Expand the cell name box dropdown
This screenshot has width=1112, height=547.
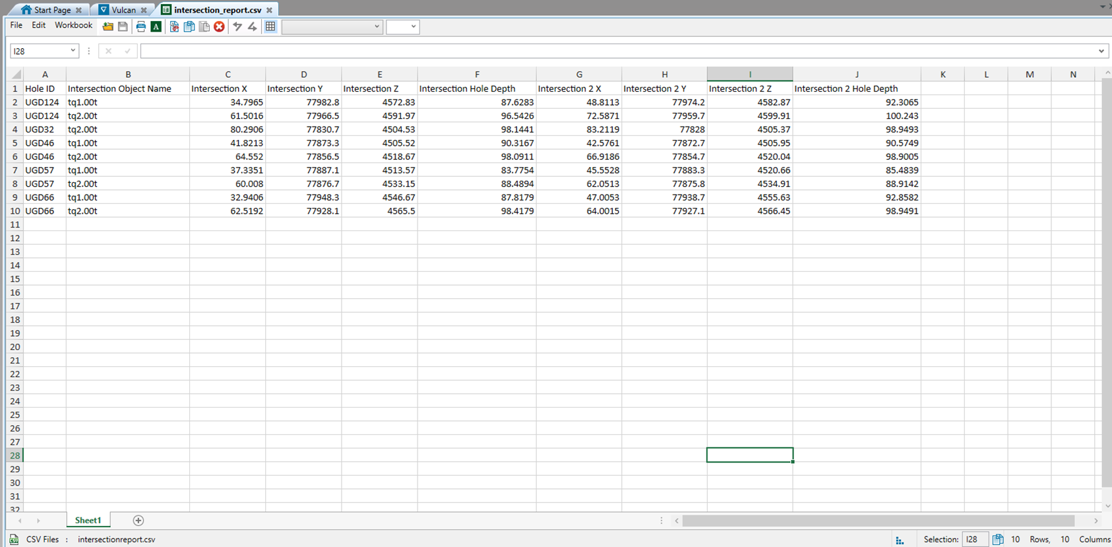[73, 51]
